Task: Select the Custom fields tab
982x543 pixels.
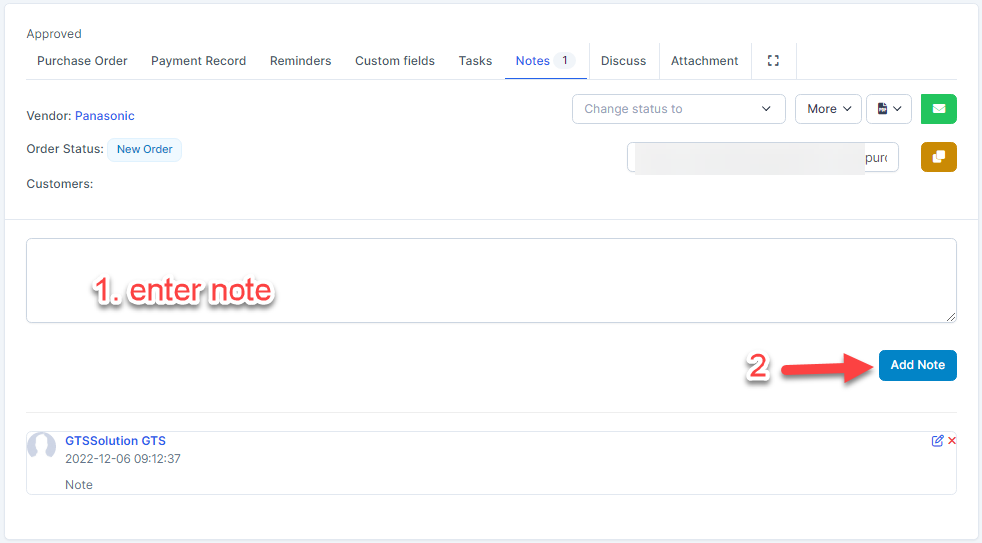Action: [x=394, y=61]
